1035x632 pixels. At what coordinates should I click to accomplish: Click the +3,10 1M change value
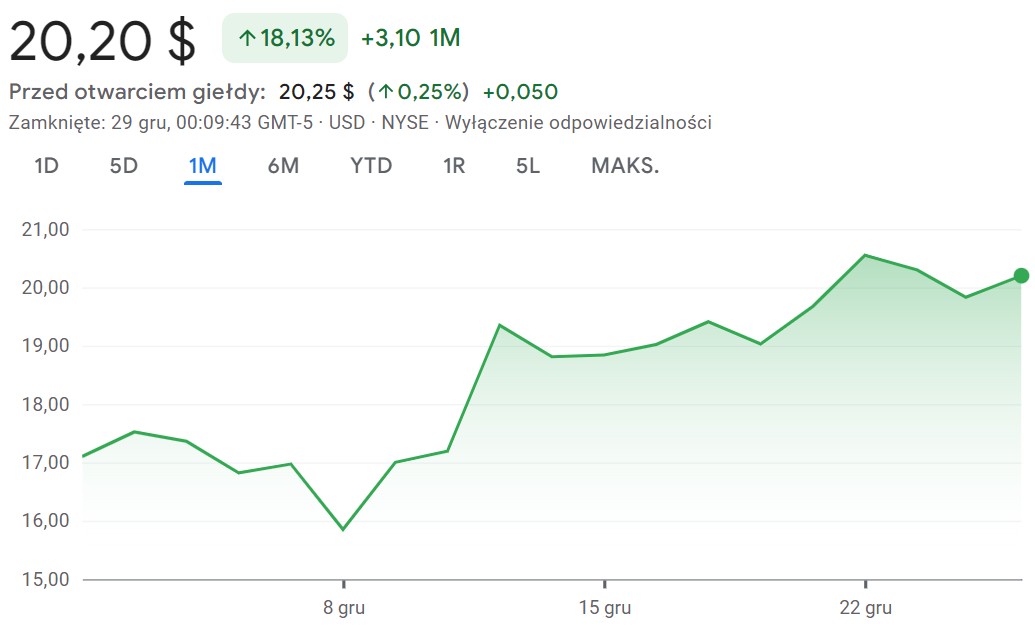click(x=410, y=39)
